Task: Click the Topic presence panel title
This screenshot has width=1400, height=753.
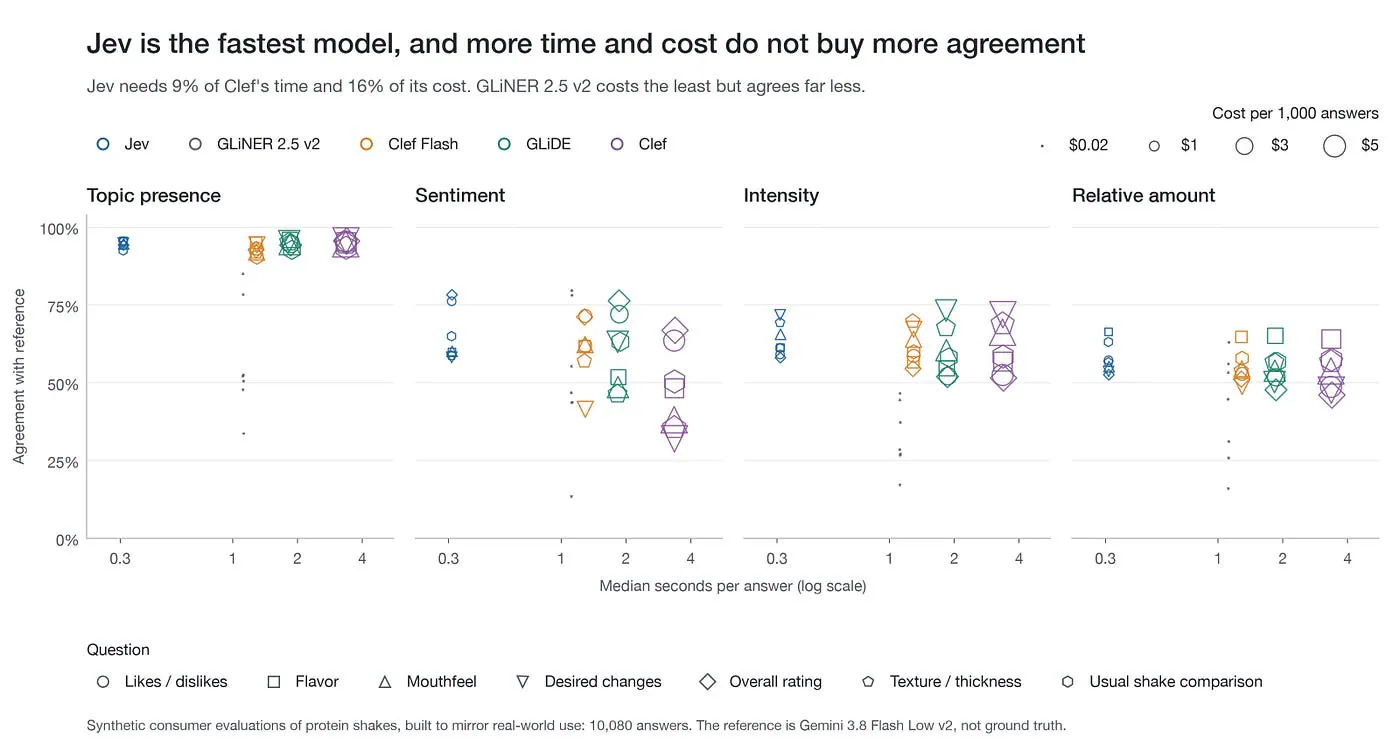Action: (154, 196)
